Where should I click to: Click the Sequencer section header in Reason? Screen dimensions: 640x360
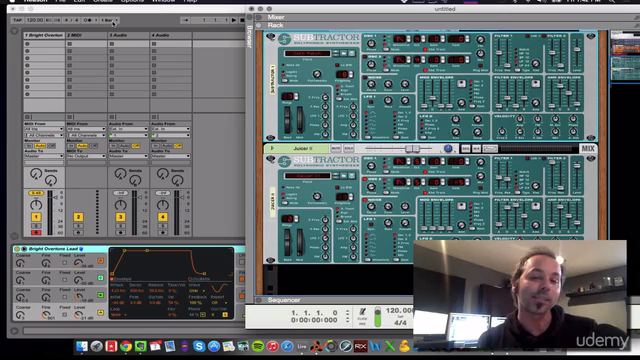point(284,300)
